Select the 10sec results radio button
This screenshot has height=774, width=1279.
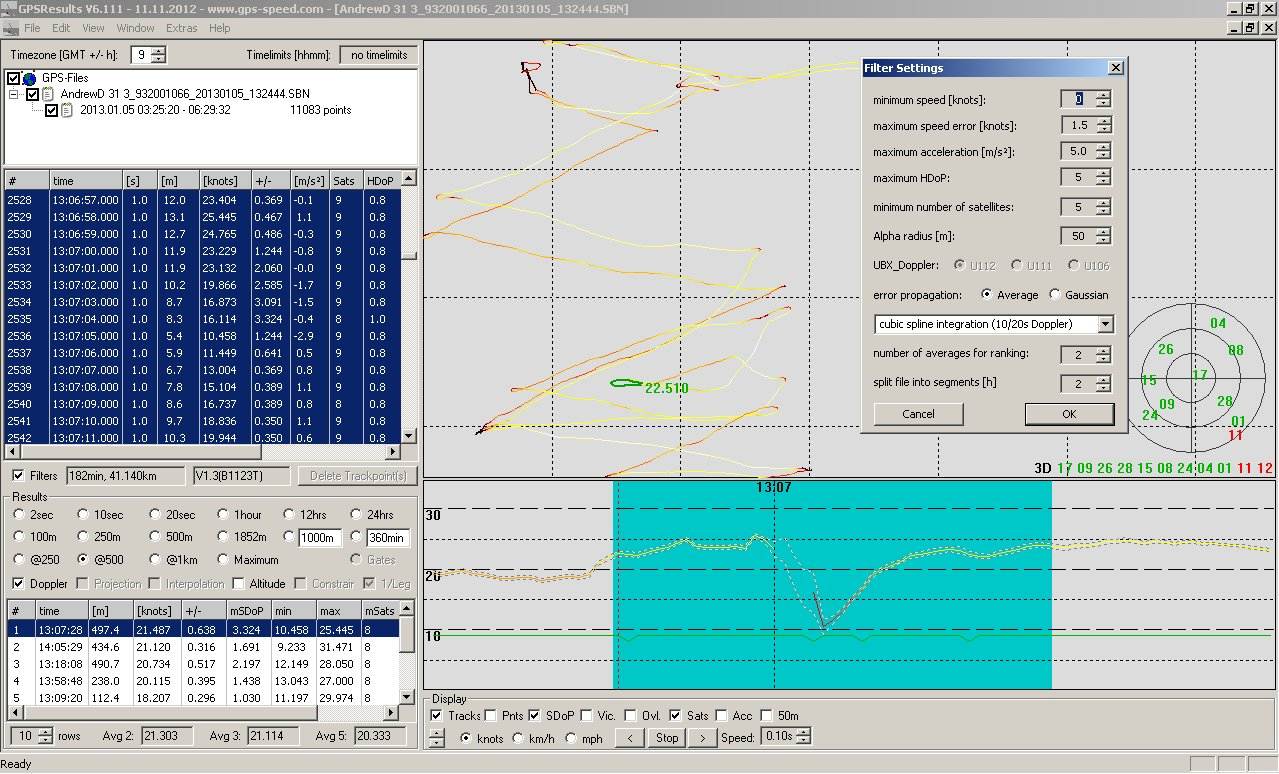(x=84, y=515)
